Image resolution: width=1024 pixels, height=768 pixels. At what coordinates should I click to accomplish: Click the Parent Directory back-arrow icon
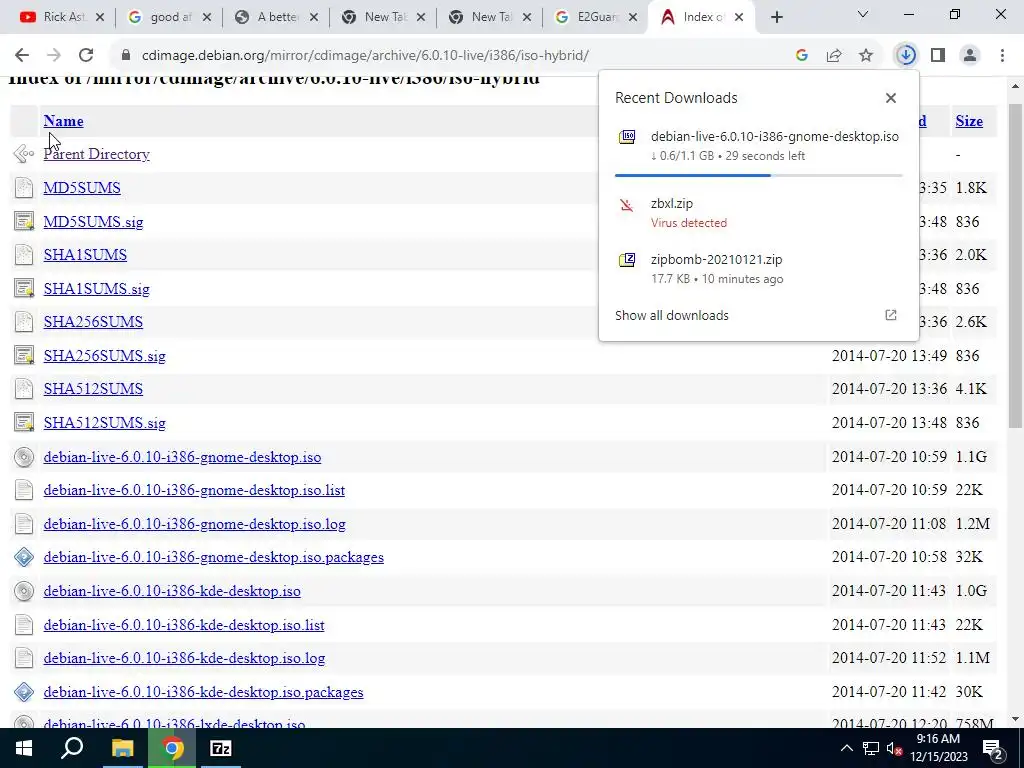click(x=24, y=154)
